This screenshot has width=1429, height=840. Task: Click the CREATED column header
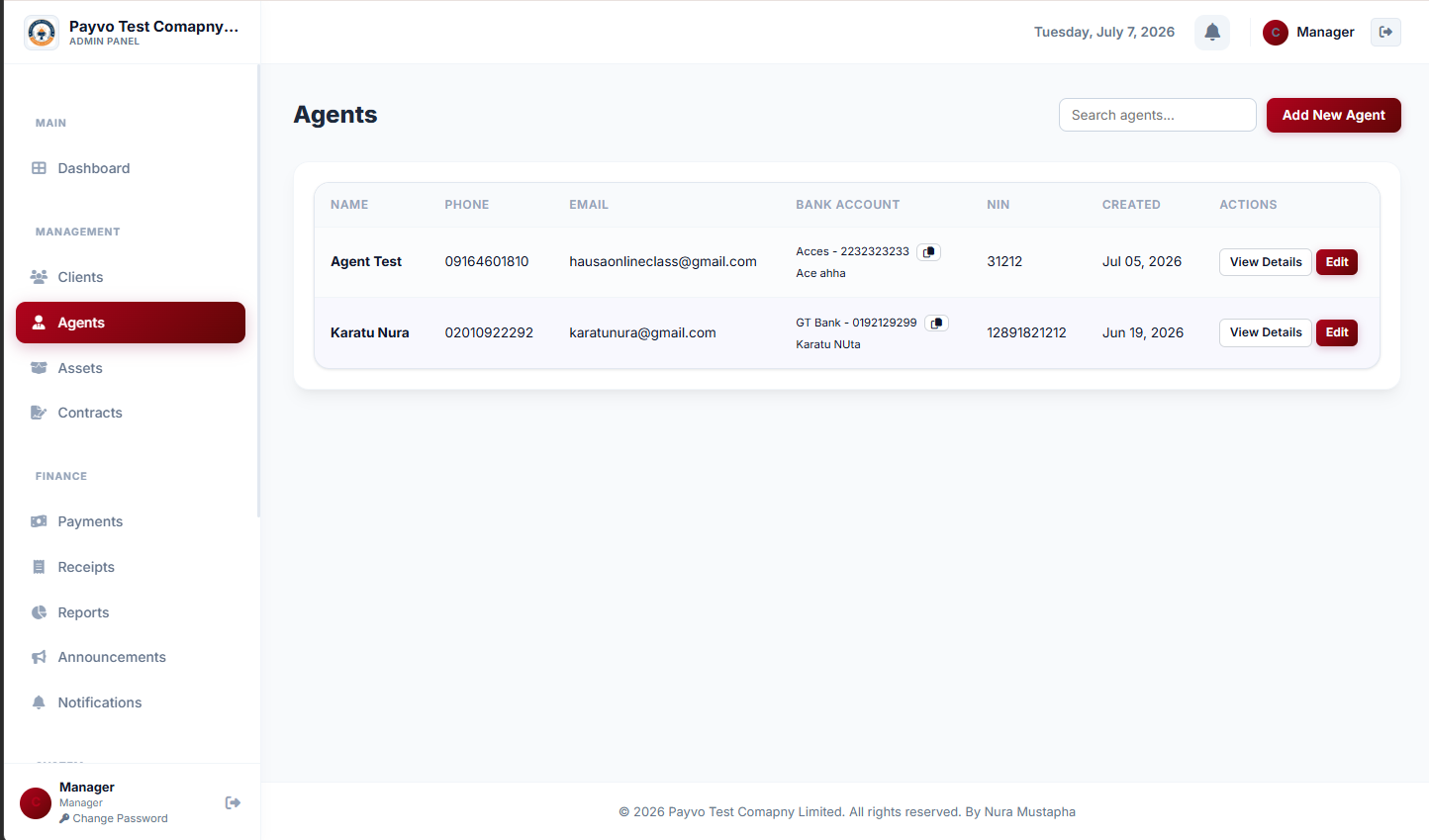[x=1131, y=205]
